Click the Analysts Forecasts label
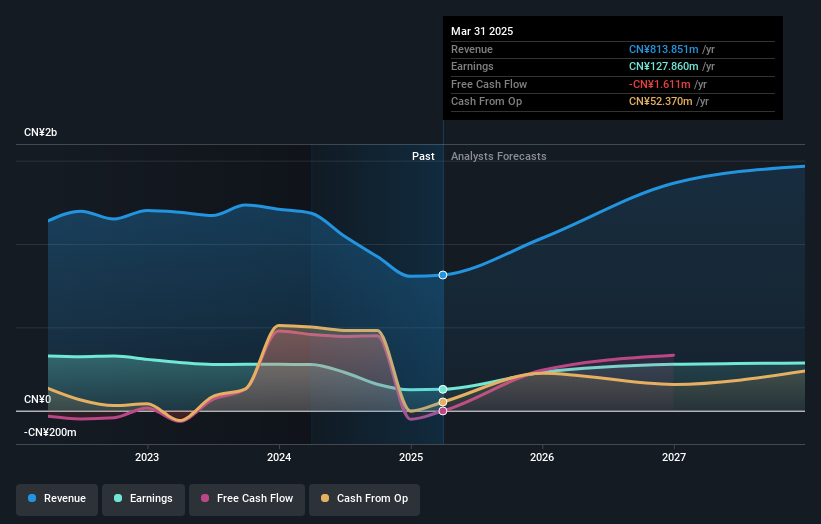Screen dimensions: 821x524 click(x=498, y=156)
